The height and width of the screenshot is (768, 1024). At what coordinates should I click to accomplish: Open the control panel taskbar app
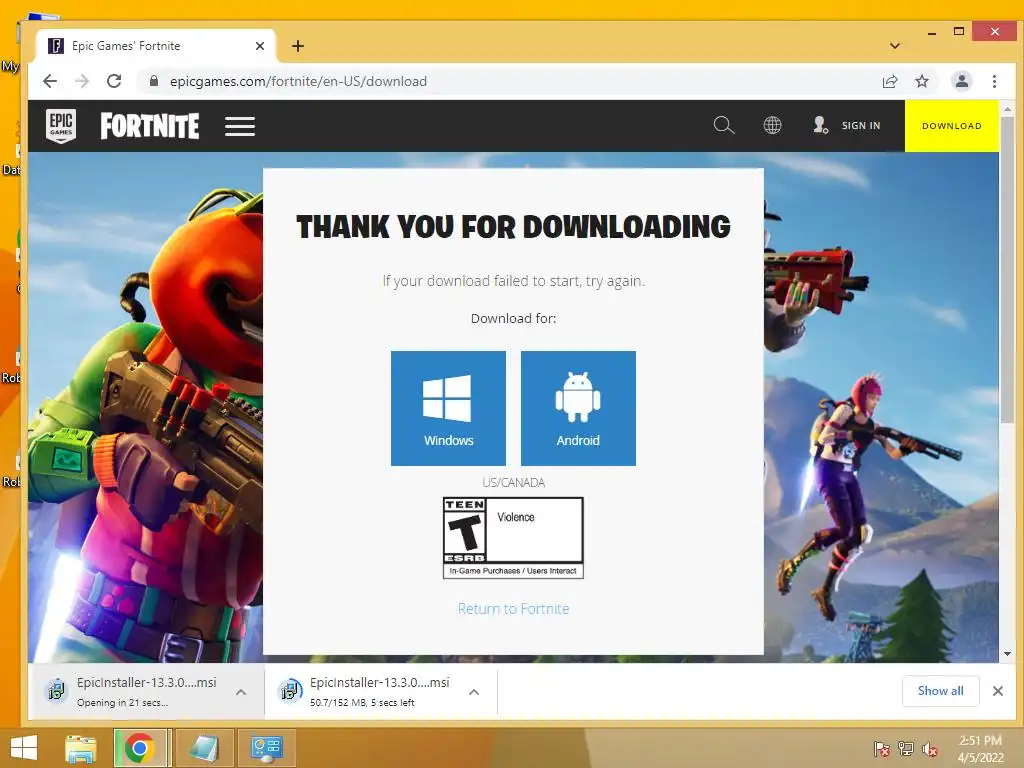[266, 748]
